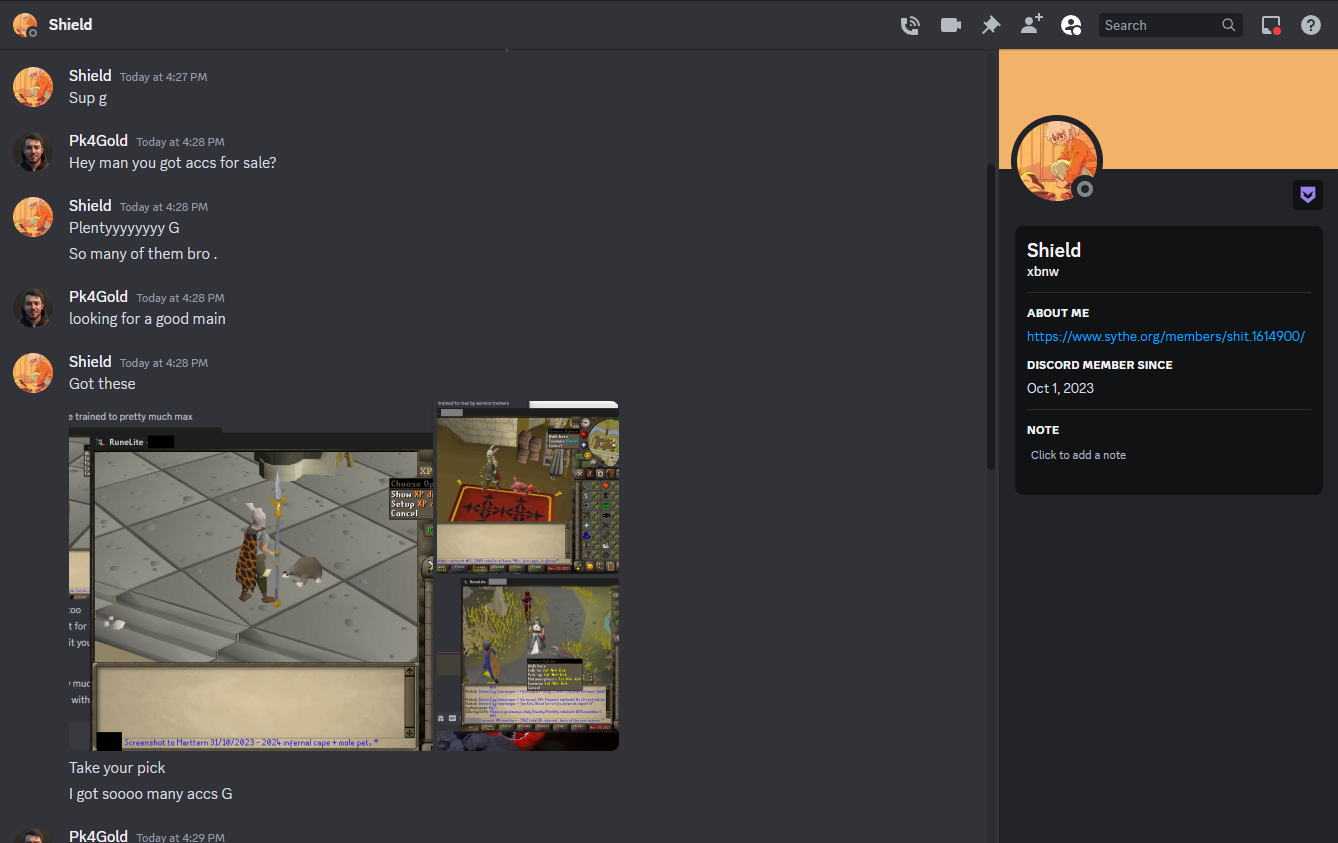Open the yellow grass field screenshot
The height and width of the screenshot is (843, 1338).
(527, 664)
